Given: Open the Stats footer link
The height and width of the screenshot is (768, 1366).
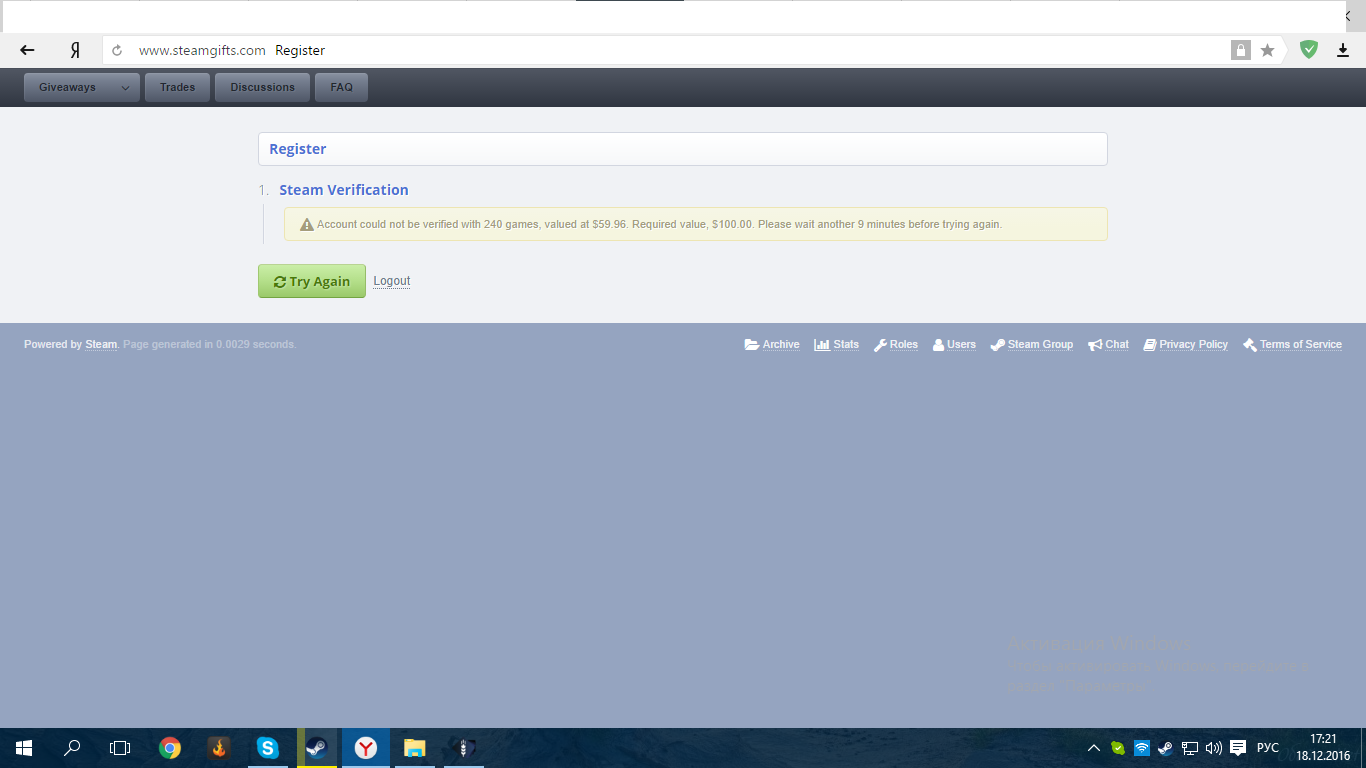Looking at the screenshot, I should pyautogui.click(x=837, y=344).
